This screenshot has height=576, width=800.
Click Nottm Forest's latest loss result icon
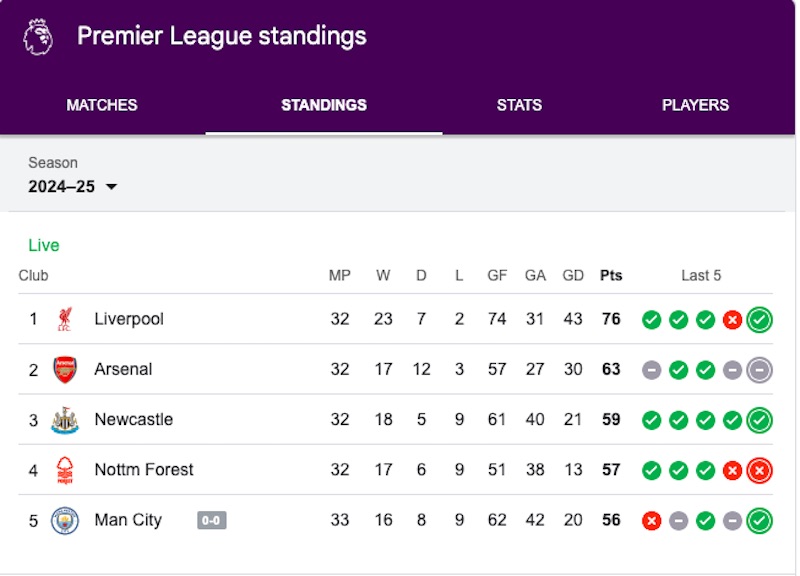[759, 470]
